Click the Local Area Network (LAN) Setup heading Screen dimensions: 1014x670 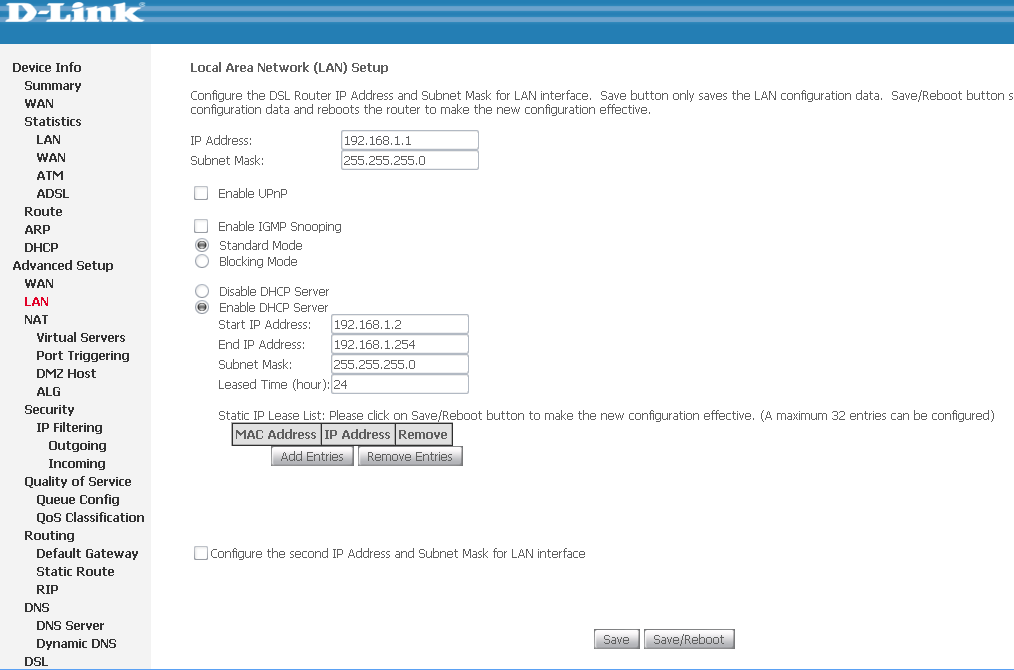pos(289,67)
